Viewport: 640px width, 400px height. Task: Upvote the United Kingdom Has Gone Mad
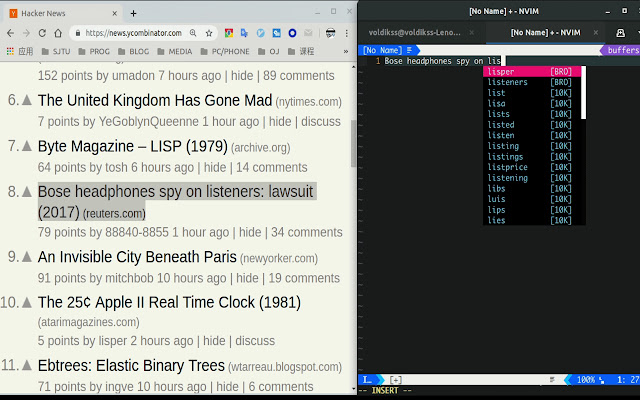[27, 101]
